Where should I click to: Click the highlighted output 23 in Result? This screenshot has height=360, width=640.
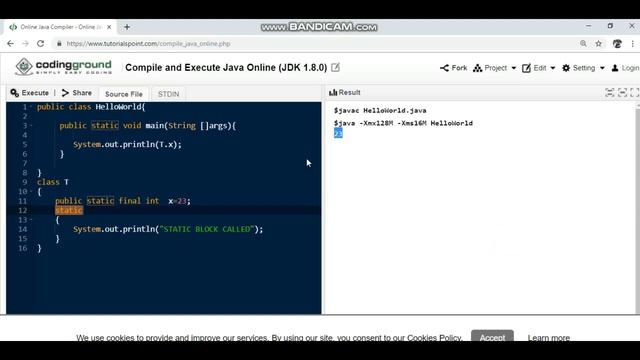point(338,133)
